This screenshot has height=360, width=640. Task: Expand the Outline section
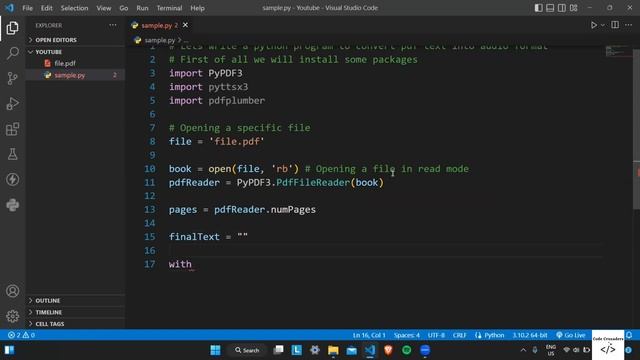(76, 300)
